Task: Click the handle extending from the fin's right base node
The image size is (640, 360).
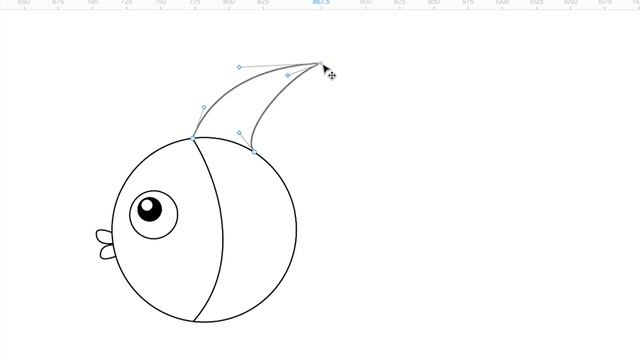Action: [239, 133]
